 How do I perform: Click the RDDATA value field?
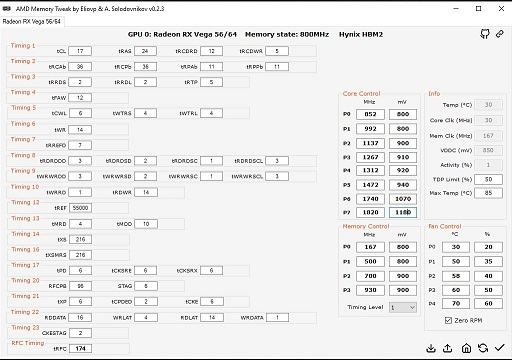coord(80,317)
